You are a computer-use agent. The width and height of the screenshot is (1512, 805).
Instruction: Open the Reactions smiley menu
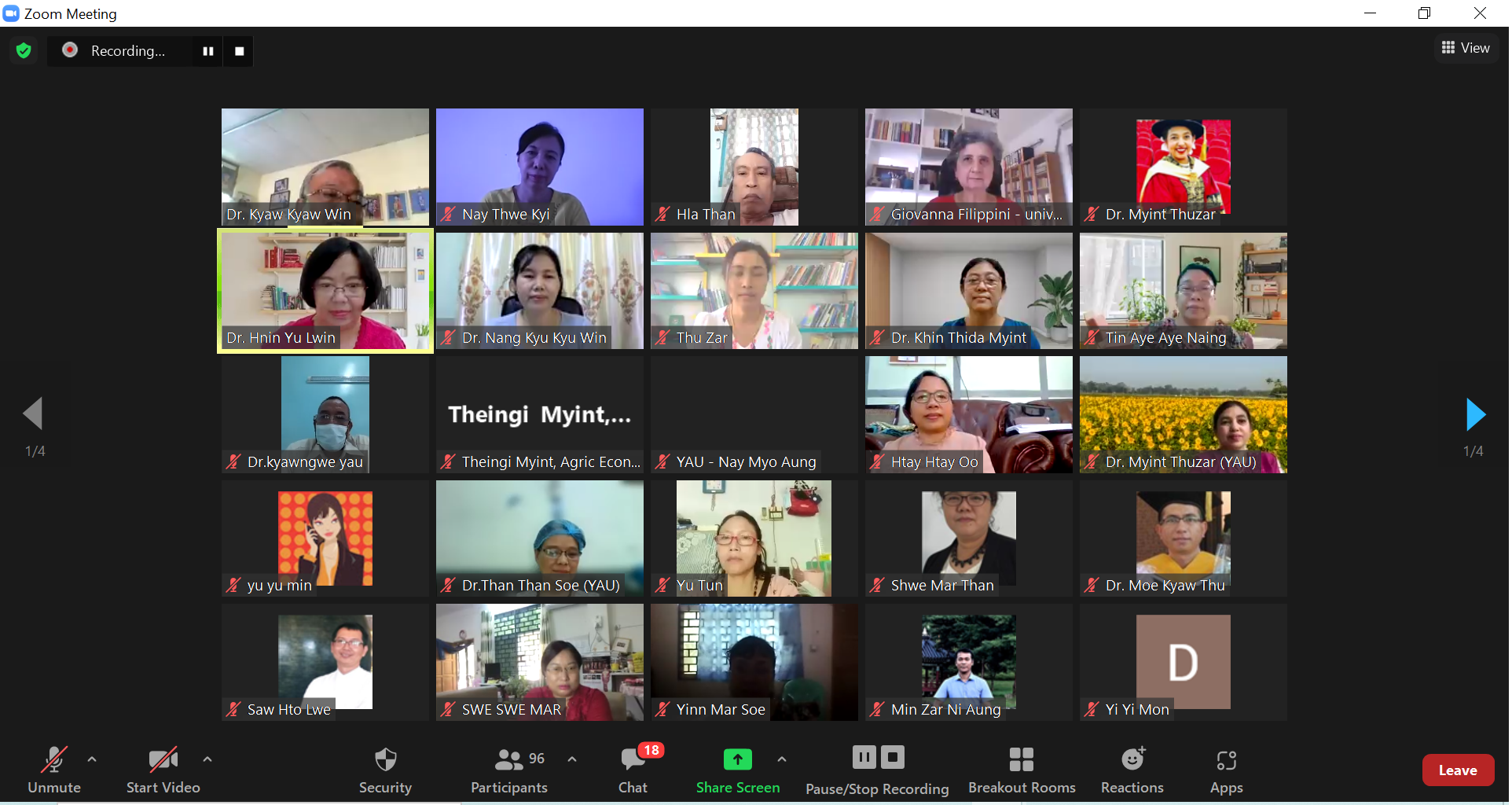coord(1132,771)
